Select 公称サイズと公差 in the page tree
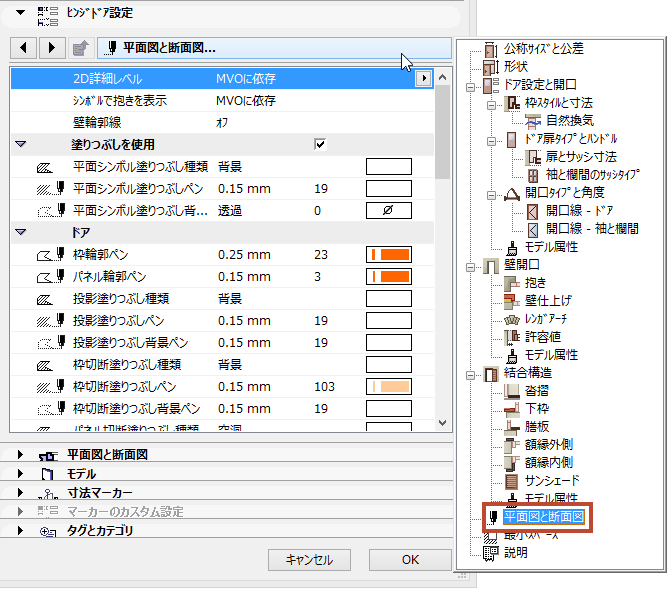This screenshot has height=592, width=668. pyautogui.click(x=544, y=49)
